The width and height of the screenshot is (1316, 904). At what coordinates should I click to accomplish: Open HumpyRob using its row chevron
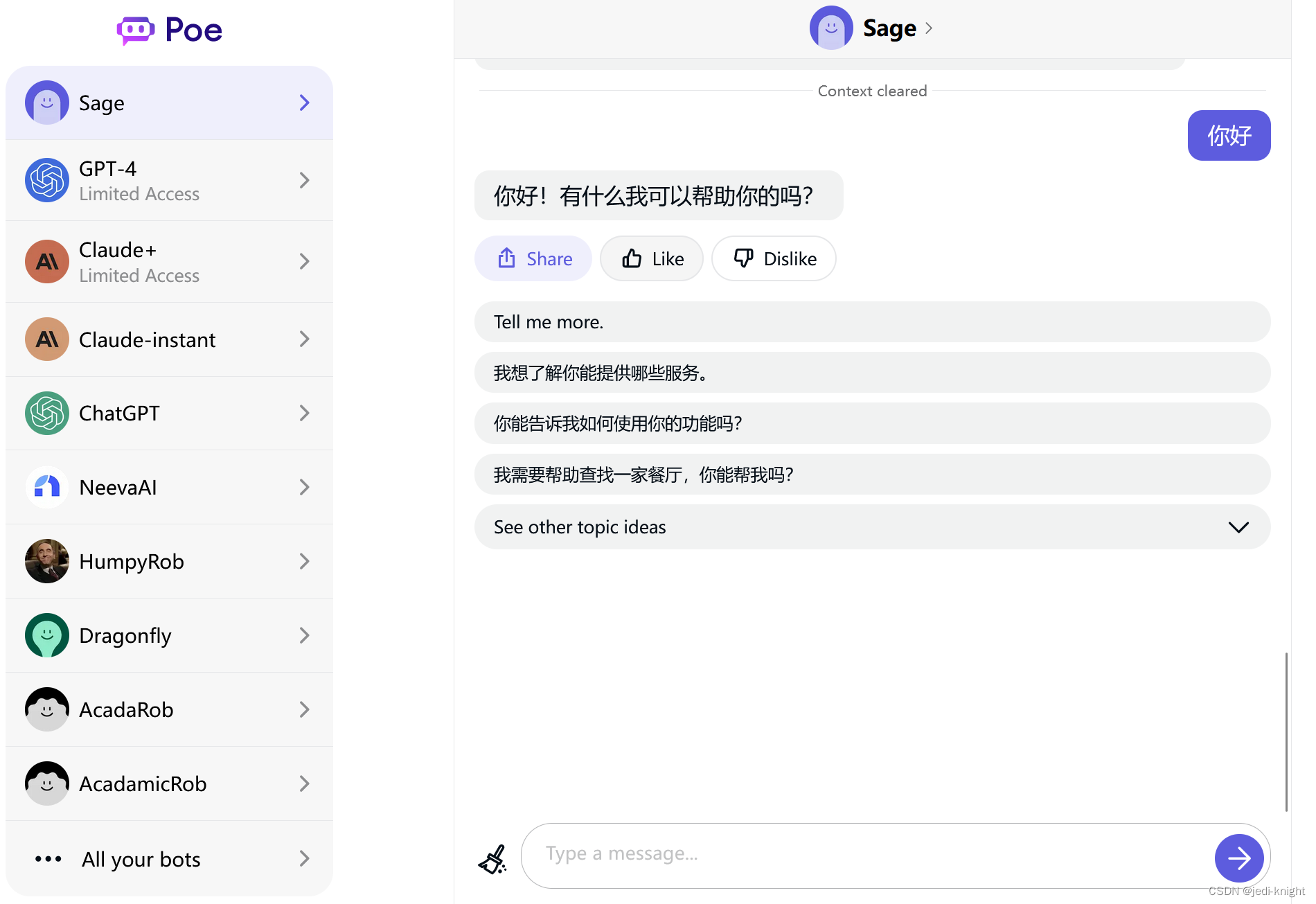point(304,561)
